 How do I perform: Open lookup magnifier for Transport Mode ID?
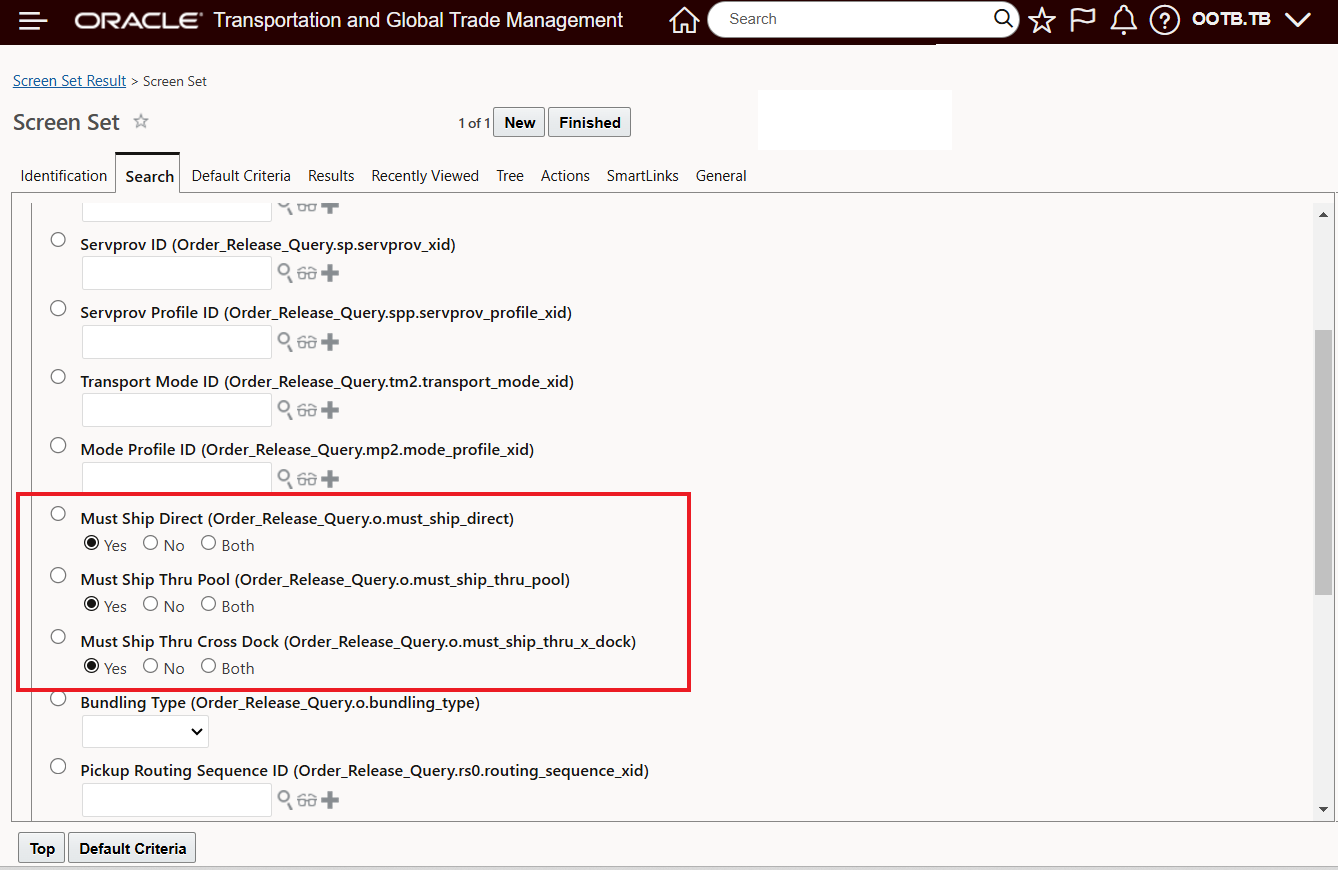pyautogui.click(x=285, y=410)
